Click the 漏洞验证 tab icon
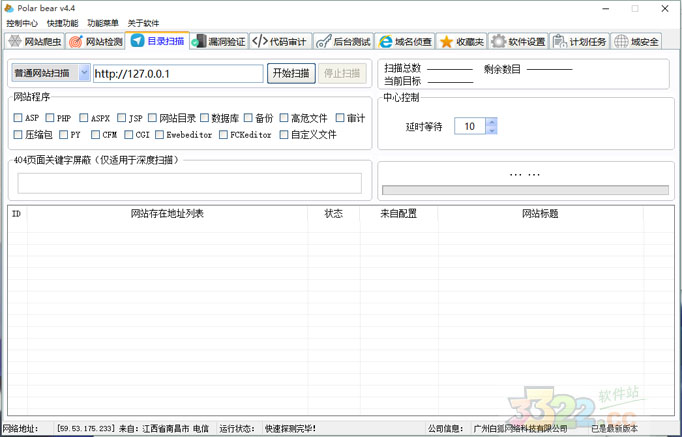 click(199, 42)
